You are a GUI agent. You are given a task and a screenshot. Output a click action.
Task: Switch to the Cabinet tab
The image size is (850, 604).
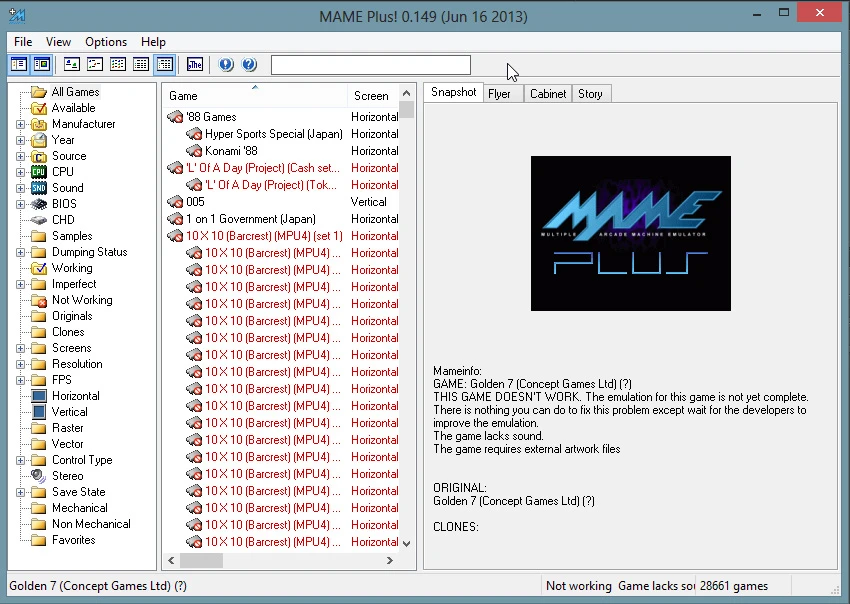tap(548, 94)
